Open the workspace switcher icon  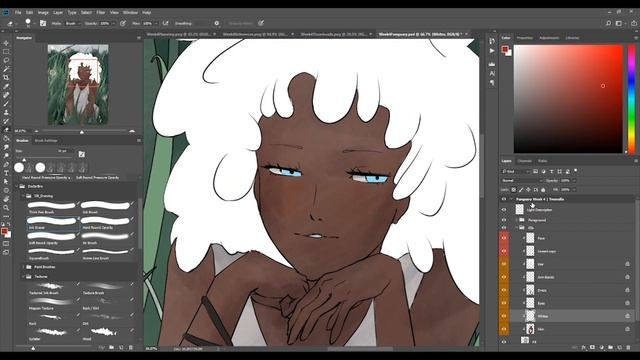[619, 23]
